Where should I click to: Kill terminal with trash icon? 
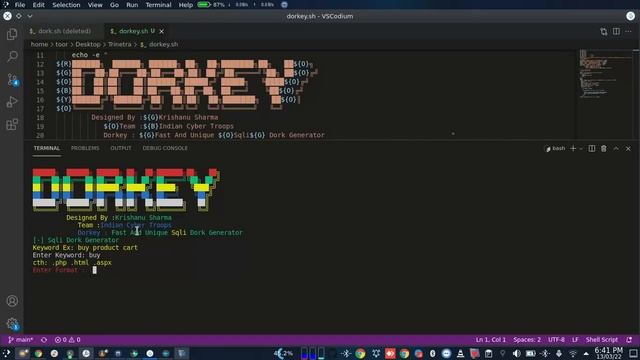pyautogui.click(x=604, y=149)
